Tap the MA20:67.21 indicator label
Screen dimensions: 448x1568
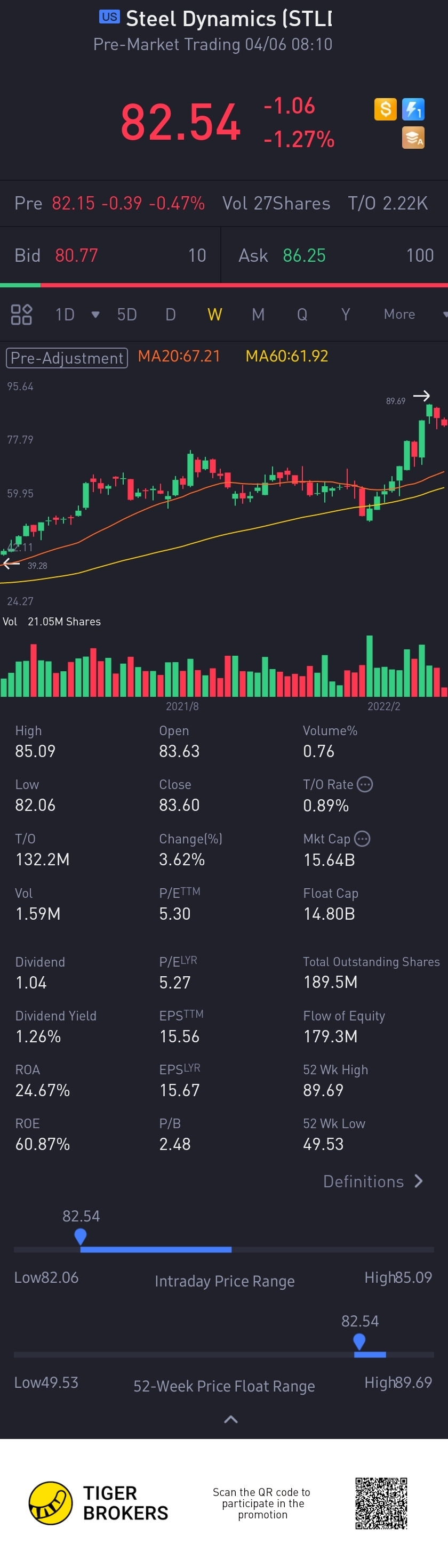click(179, 356)
